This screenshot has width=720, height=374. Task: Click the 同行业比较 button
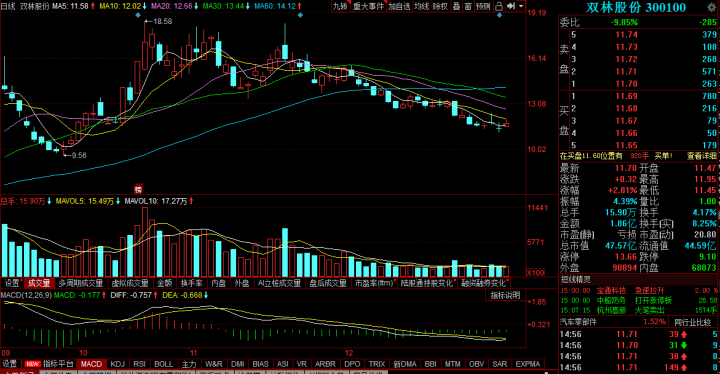coord(692,322)
